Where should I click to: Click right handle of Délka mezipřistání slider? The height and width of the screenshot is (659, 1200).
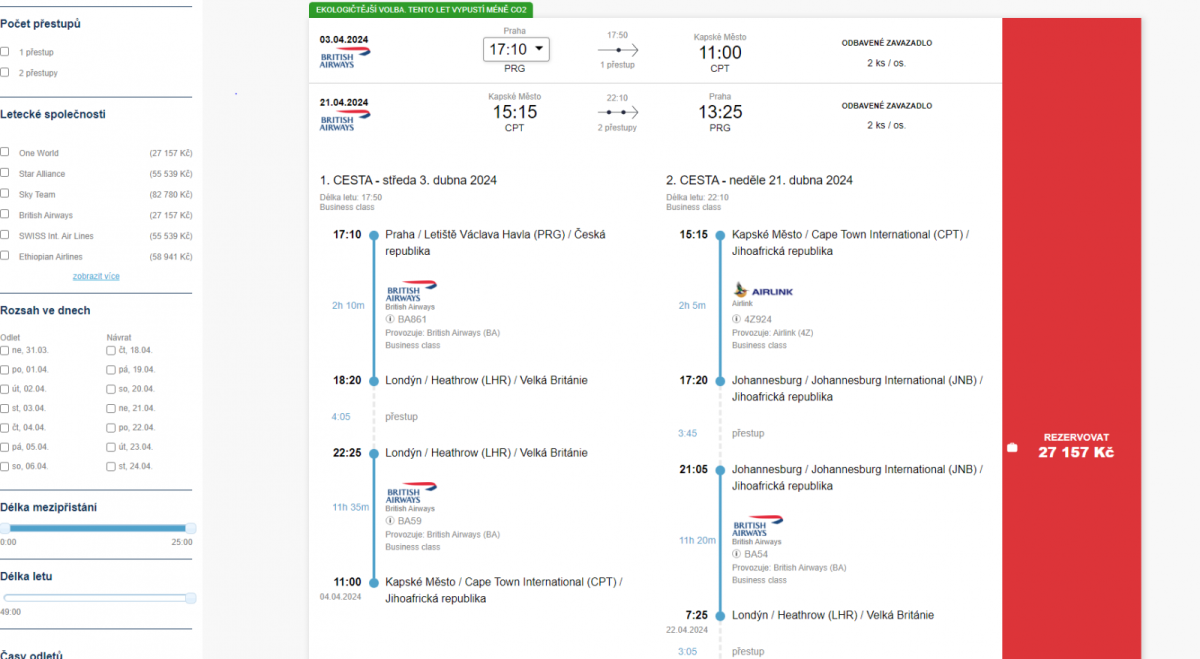point(191,528)
